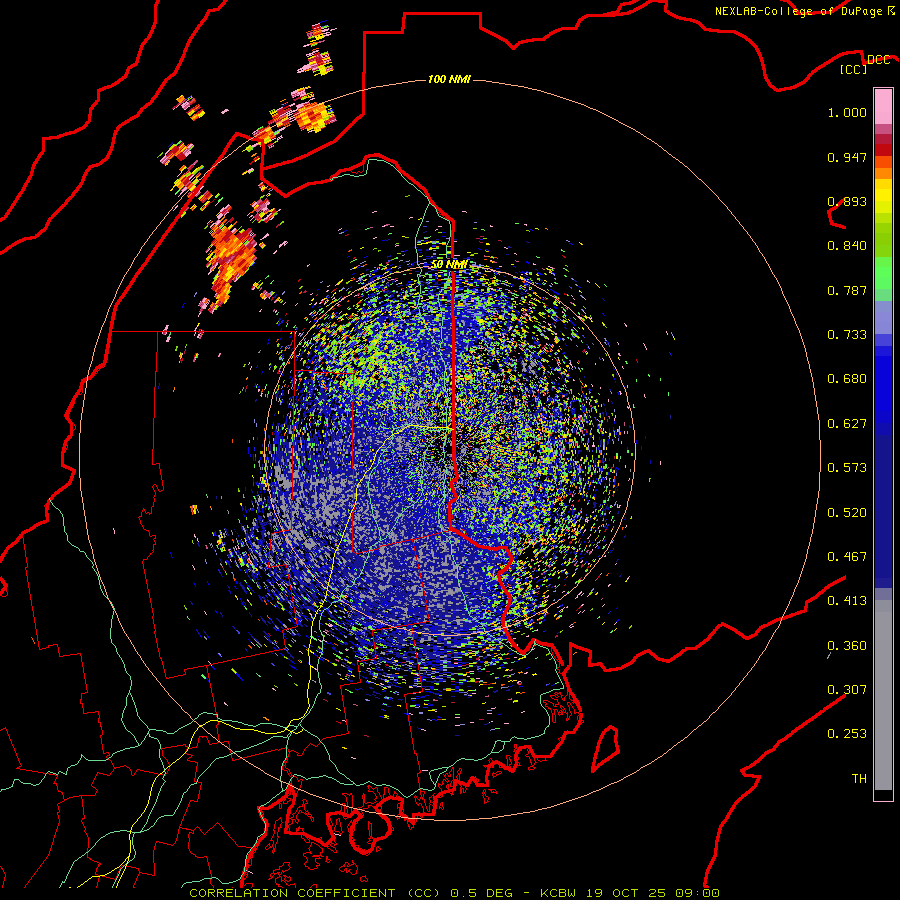
Task: Select the 0.893 scale value
Action: click(x=847, y=201)
